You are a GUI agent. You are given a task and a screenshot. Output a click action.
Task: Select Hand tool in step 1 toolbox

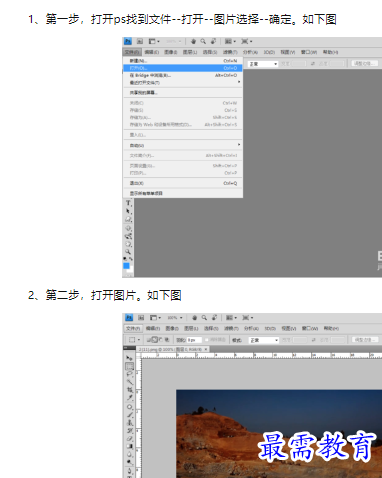pos(128,244)
